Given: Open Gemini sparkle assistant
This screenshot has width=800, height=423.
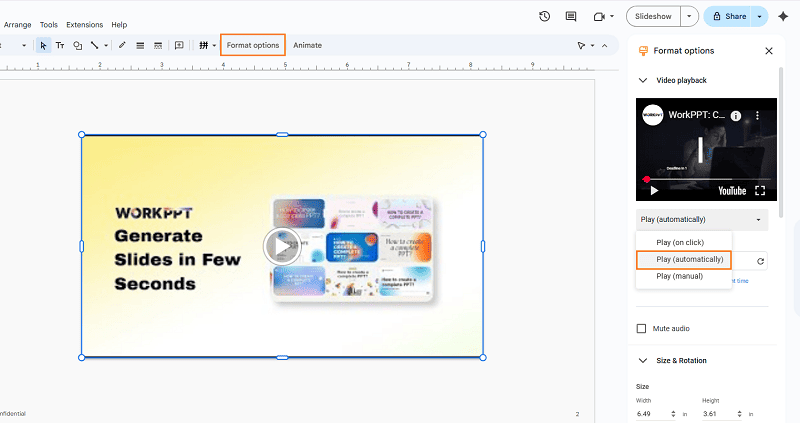Looking at the screenshot, I should (x=783, y=16).
